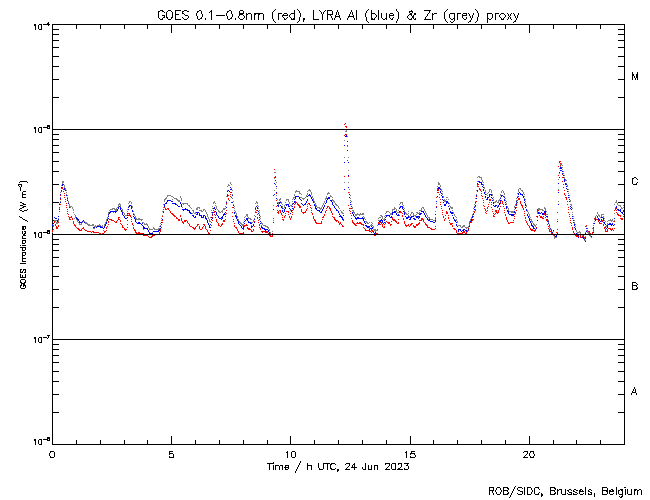Viewport: 650px width, 500px height.
Task: Click x-axis tick label 20
Action: tap(529, 454)
